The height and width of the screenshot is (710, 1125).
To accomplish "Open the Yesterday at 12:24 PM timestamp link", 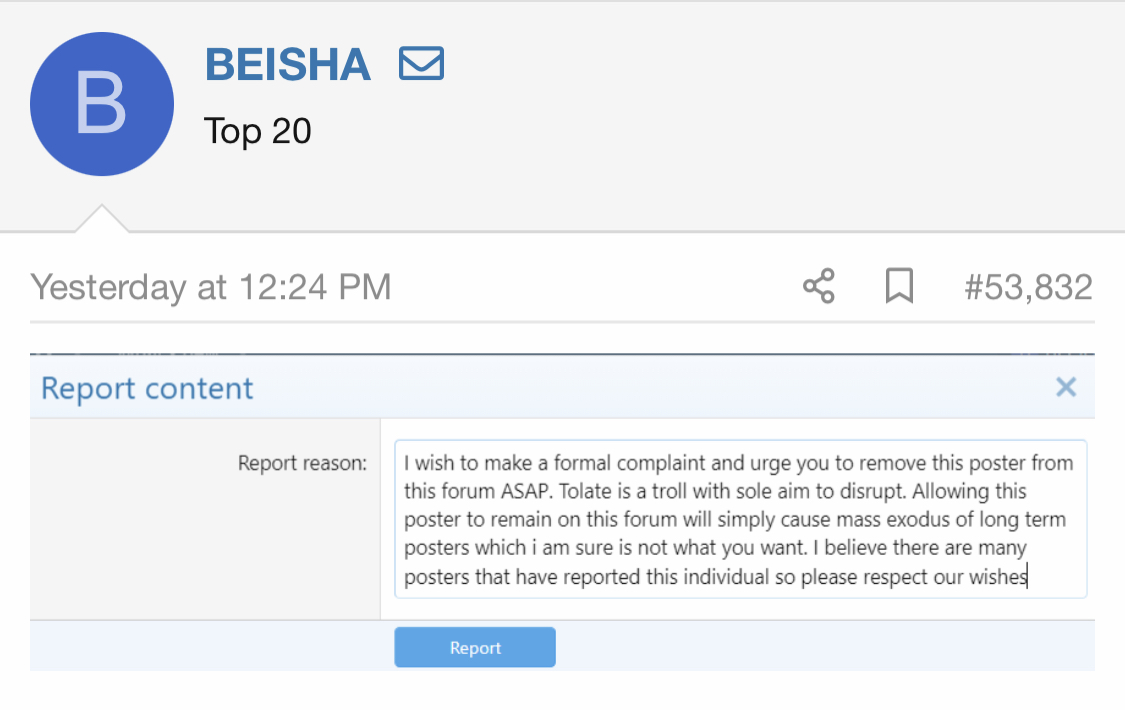I will [210, 288].
